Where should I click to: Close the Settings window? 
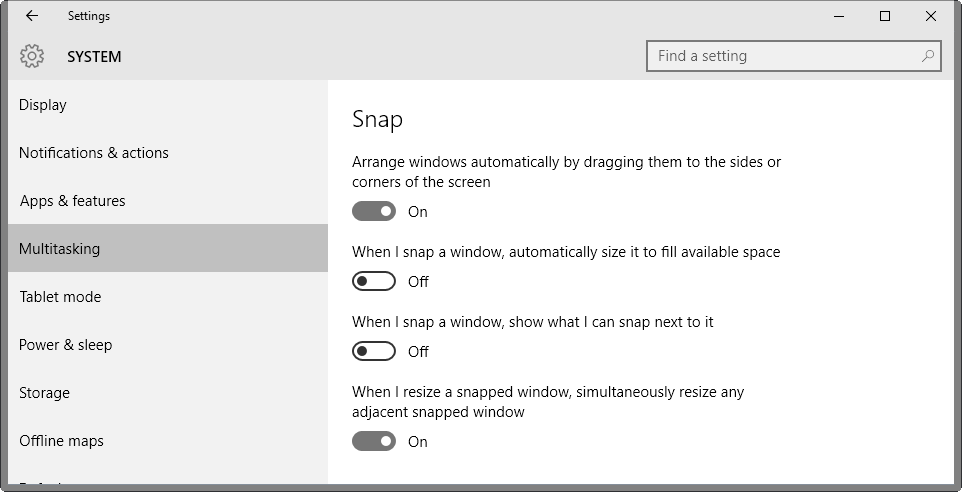coord(931,16)
